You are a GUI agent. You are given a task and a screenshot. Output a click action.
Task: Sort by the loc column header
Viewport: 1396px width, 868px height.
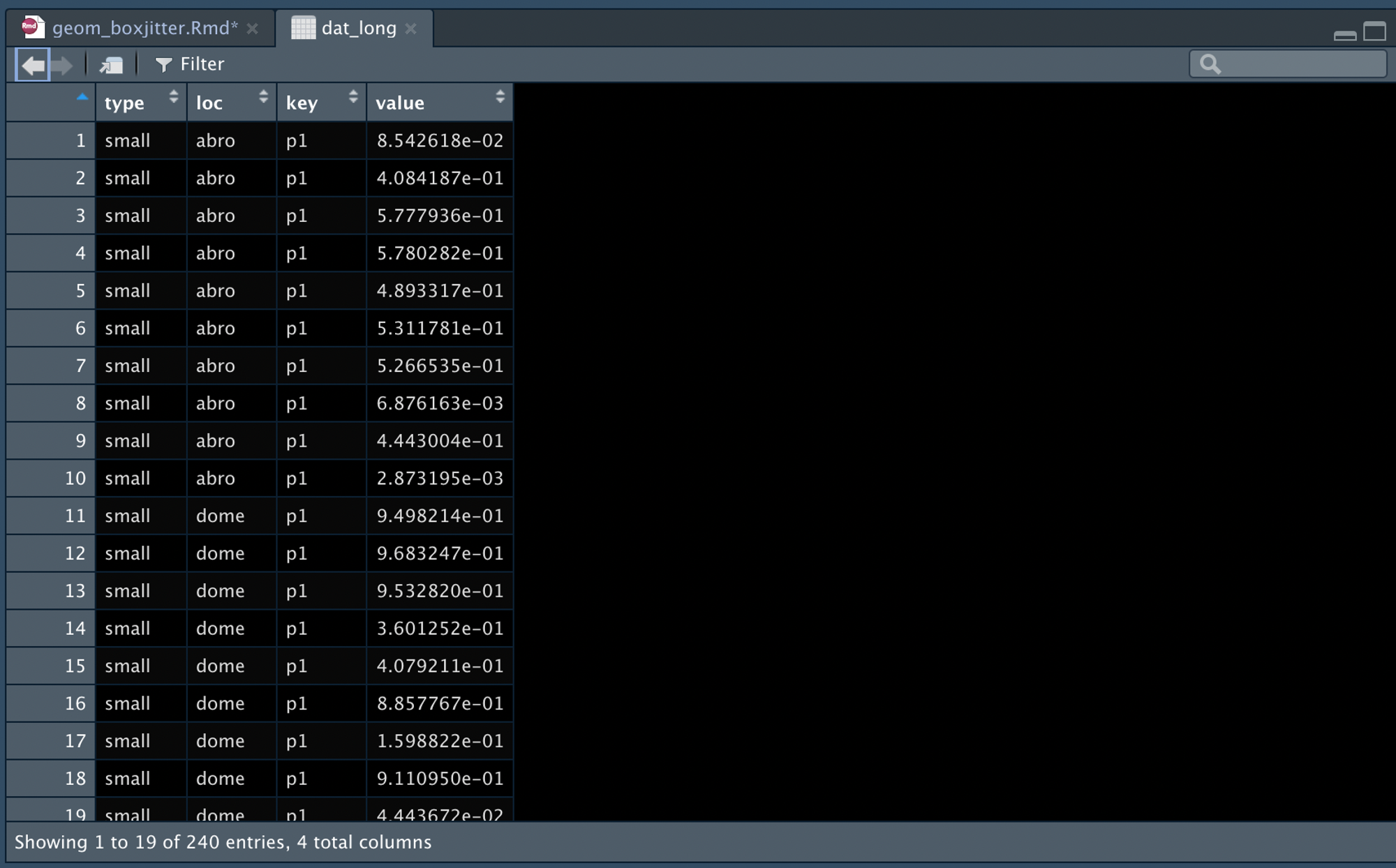point(232,103)
